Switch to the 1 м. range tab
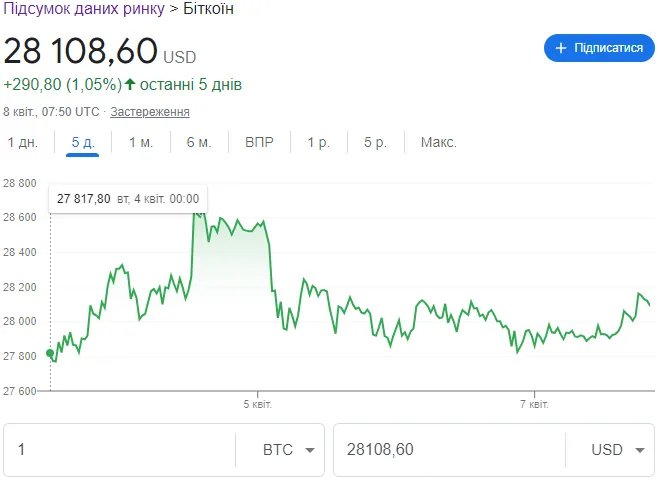The image size is (659, 490). [x=141, y=142]
